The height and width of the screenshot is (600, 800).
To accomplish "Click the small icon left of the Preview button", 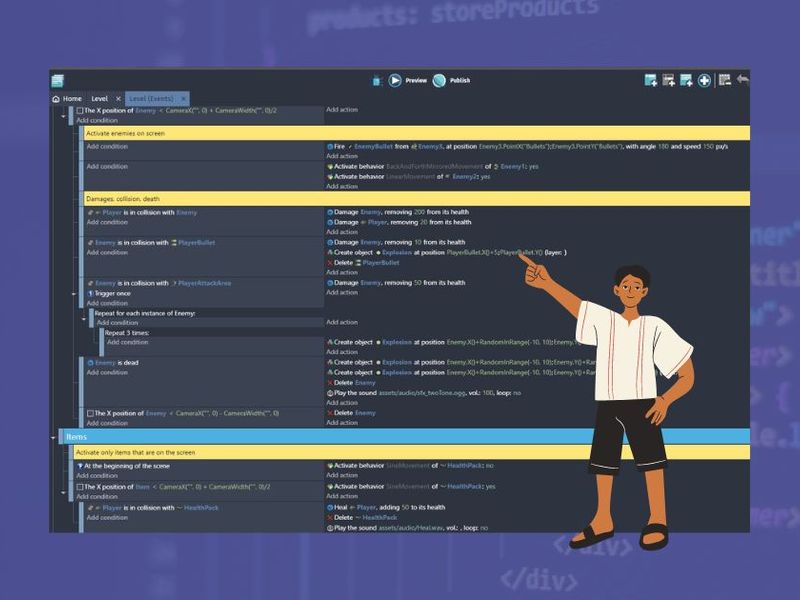I will [x=376, y=81].
